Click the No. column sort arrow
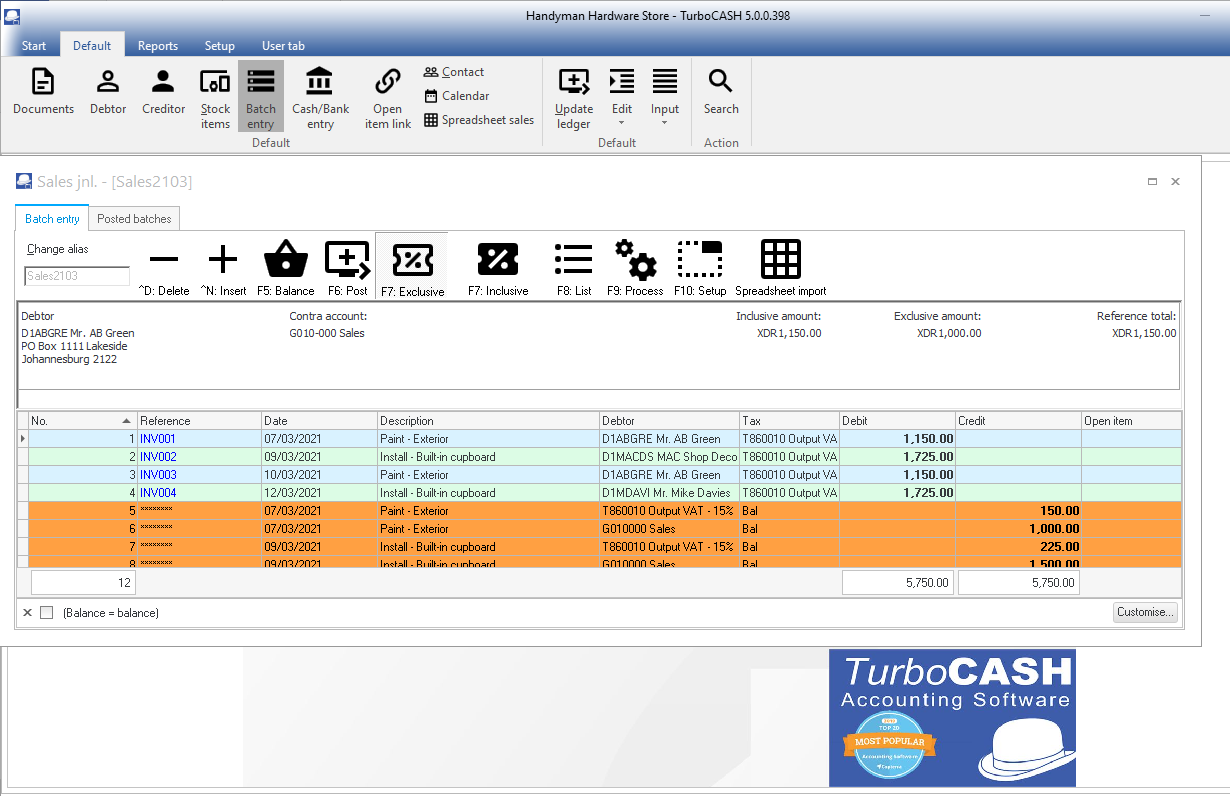Screen dimensions: 1230x796 [126, 421]
